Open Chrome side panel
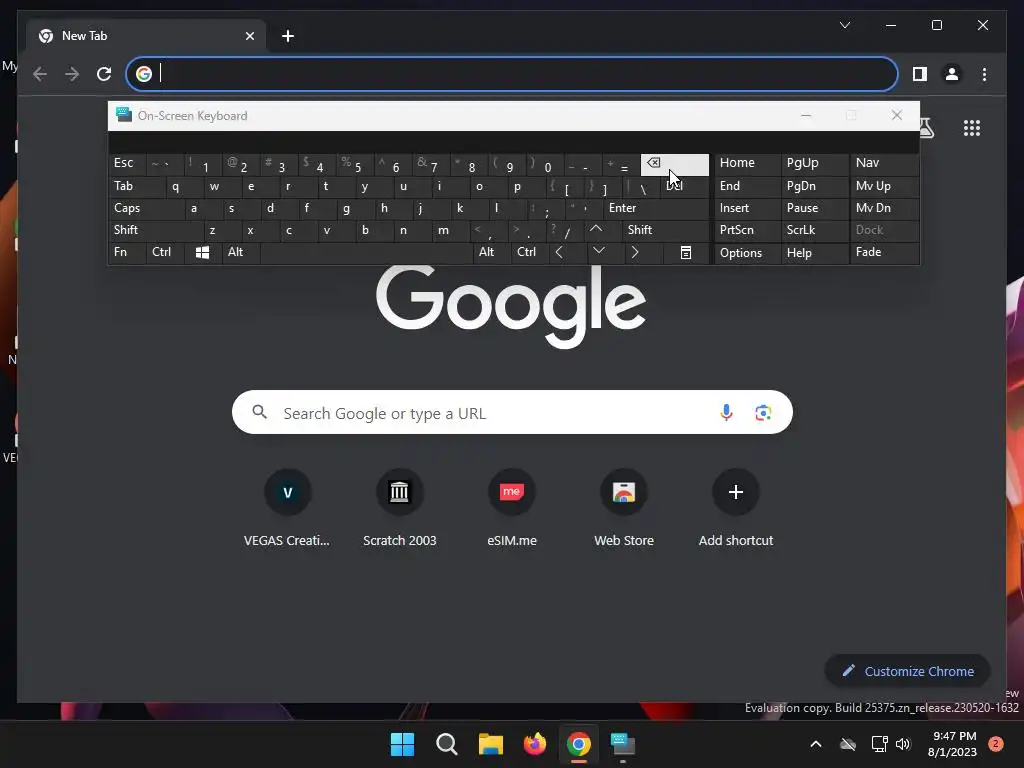Image resolution: width=1024 pixels, height=768 pixels. (920, 74)
